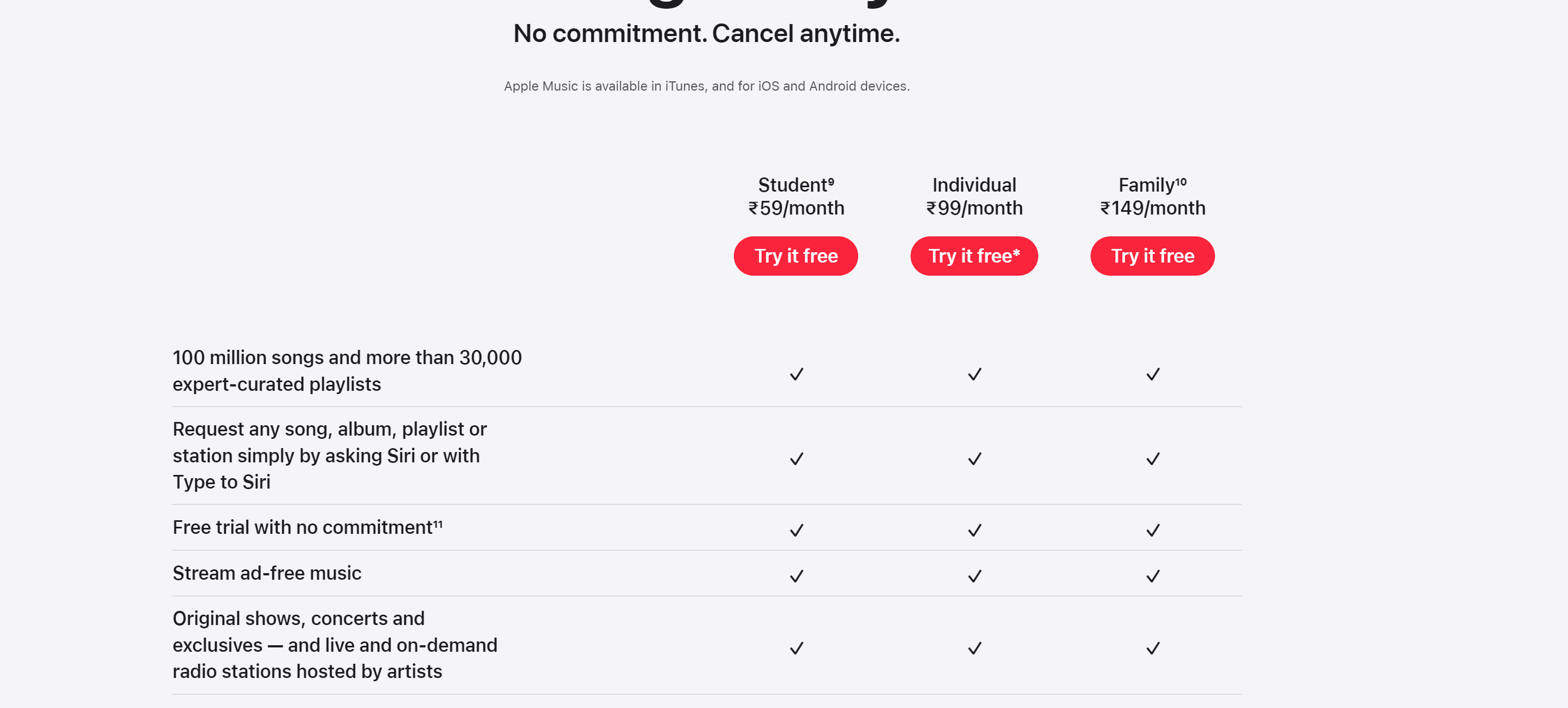
Task: Click Student checkmark for ad-free music
Action: [x=796, y=576]
